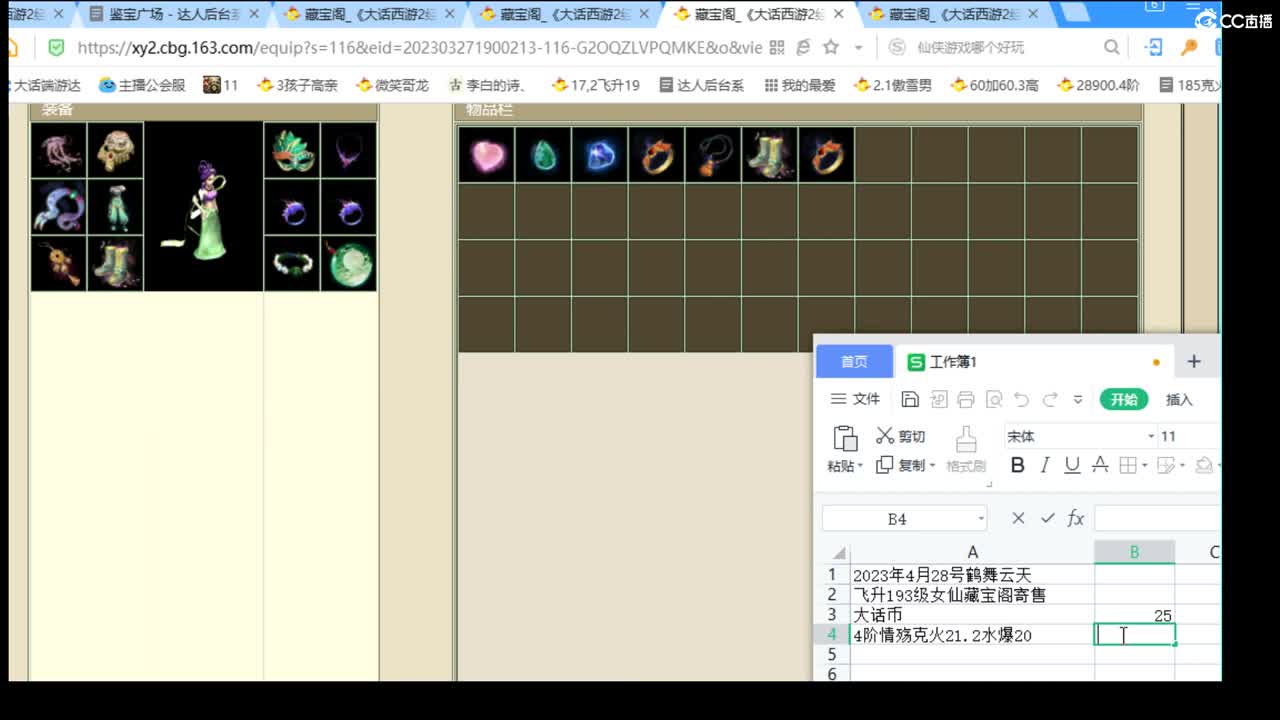Click the cell style icon beside borders
Screen dimensions: 1280x720
[1165, 465]
